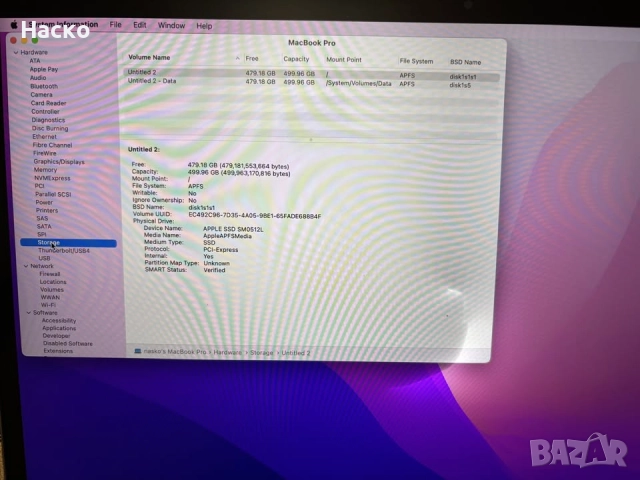Click APPLE SSD SM0512L device name
The height and width of the screenshot is (480, 640).
click(x=233, y=229)
